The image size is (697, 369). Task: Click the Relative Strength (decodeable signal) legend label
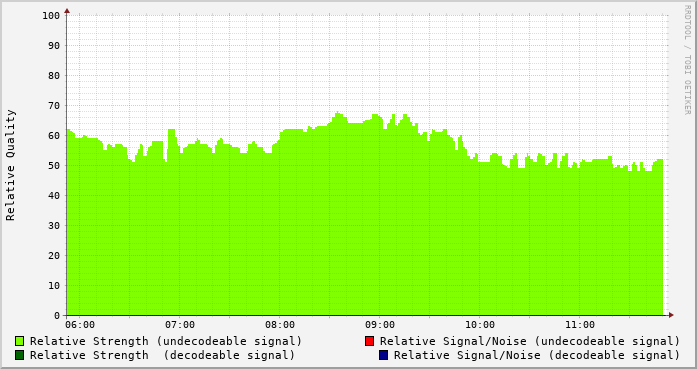coord(163,355)
